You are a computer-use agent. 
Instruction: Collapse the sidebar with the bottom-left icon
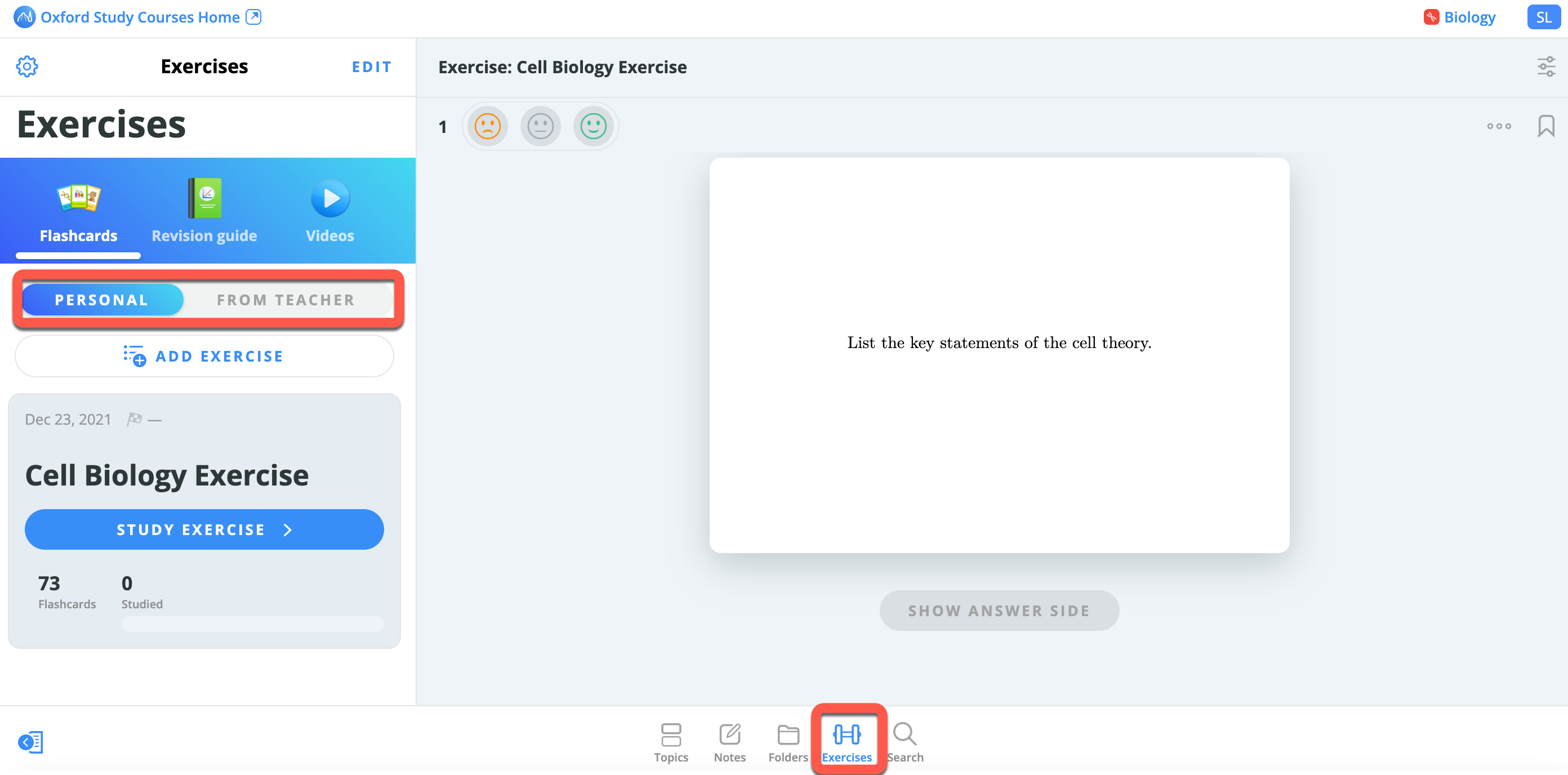[30, 742]
